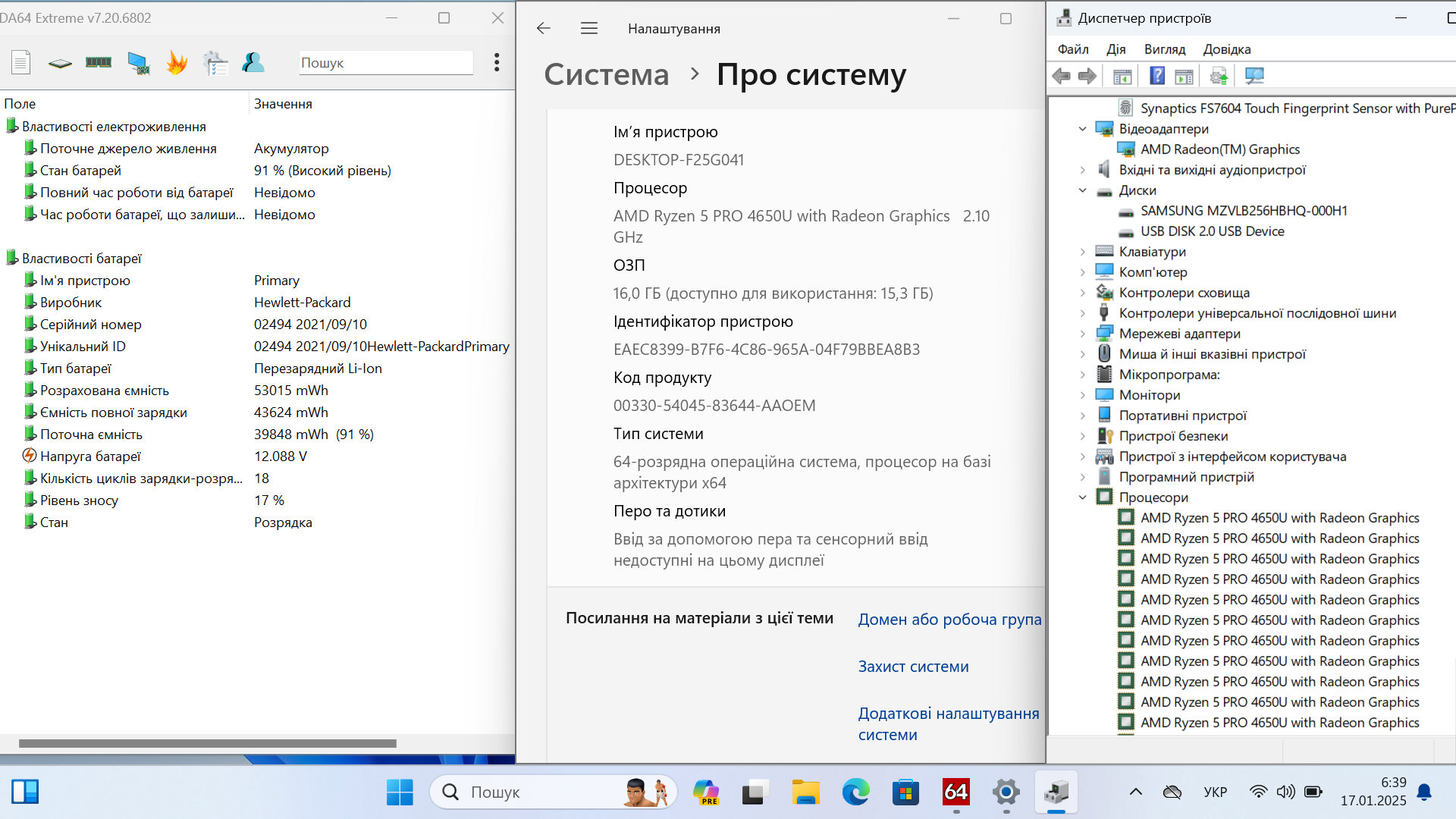Screen dimensions: 1456x819
Task: Open the notification bell in the tray
Action: pos(1424,792)
